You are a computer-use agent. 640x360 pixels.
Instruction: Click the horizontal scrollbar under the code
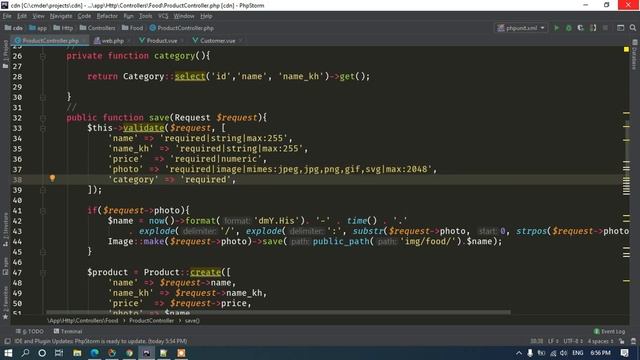pos(278,313)
